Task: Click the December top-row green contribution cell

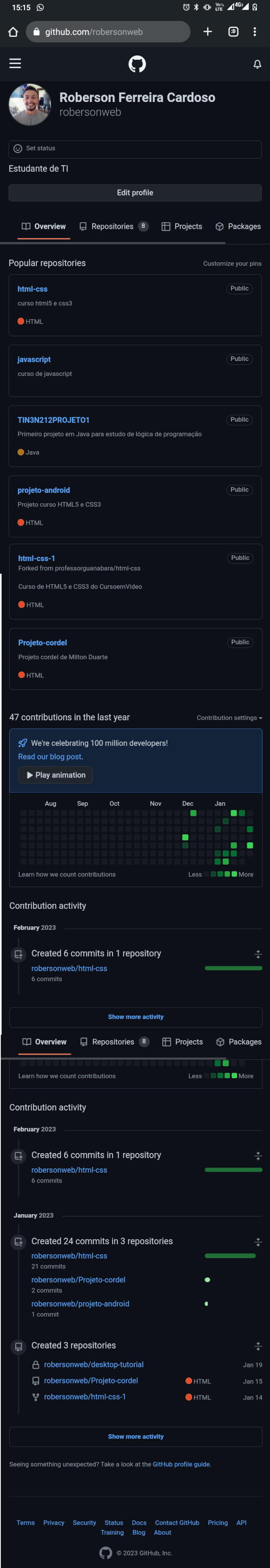Action: (x=193, y=813)
